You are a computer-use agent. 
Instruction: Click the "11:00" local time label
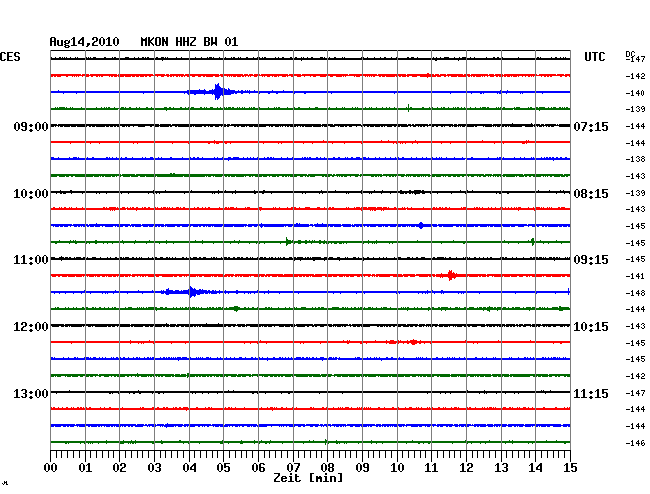click(x=31, y=260)
